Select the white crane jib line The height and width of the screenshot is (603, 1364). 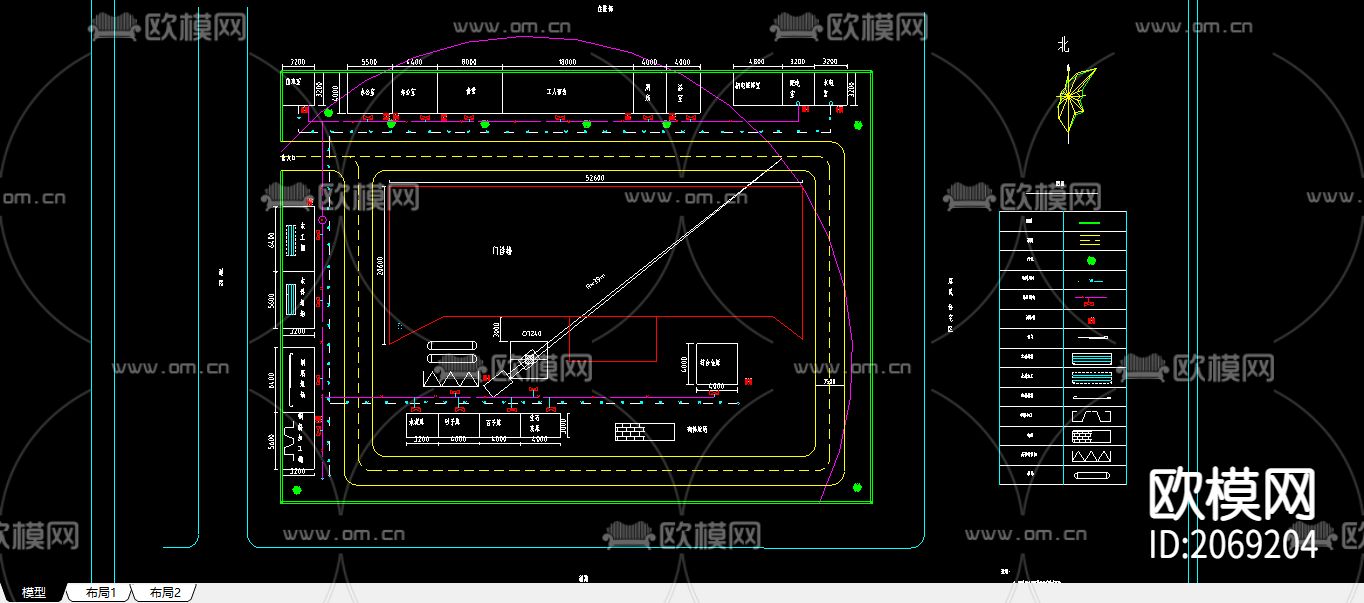[x=640, y=268]
